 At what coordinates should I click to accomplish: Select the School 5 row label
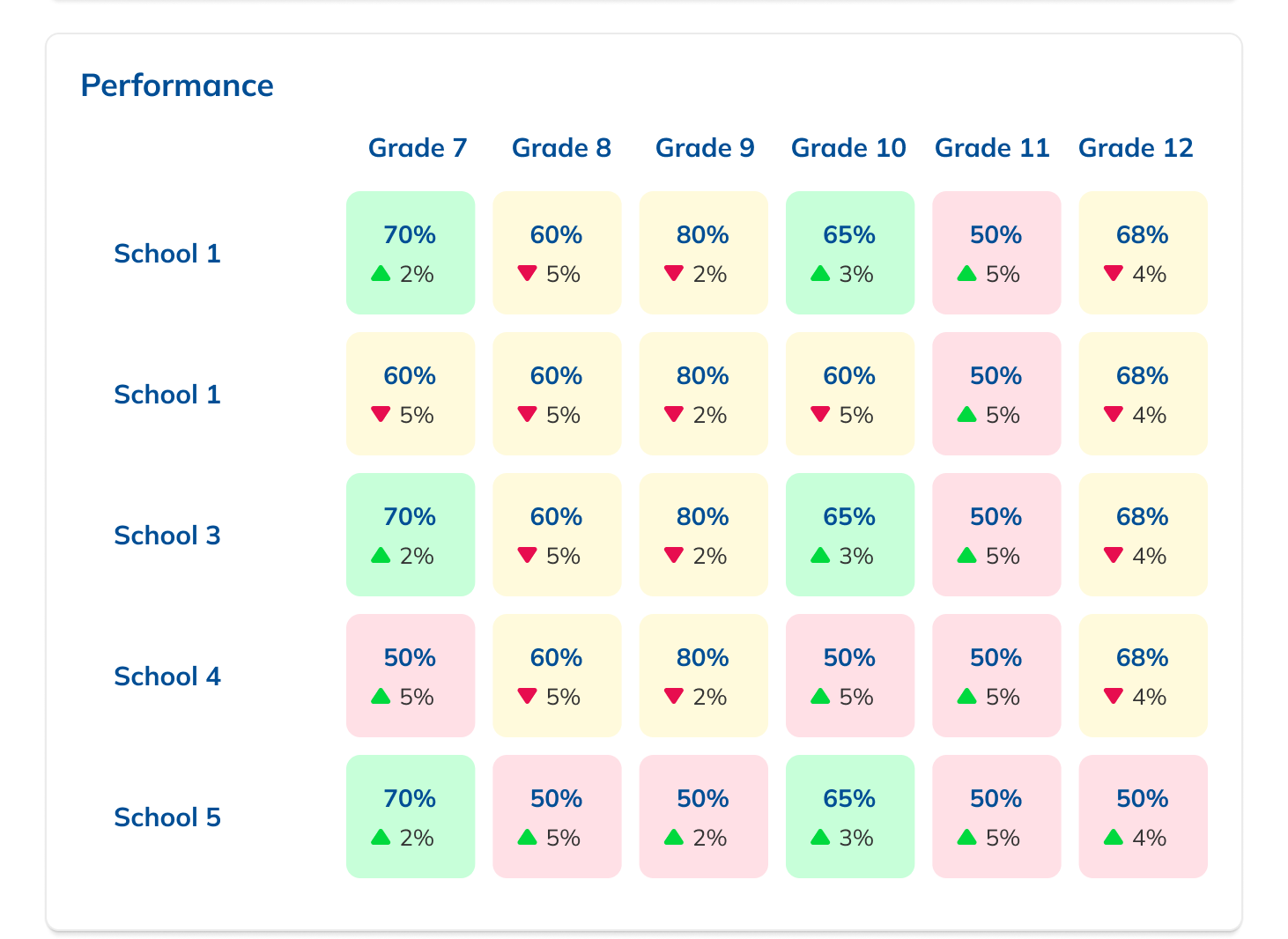click(167, 817)
